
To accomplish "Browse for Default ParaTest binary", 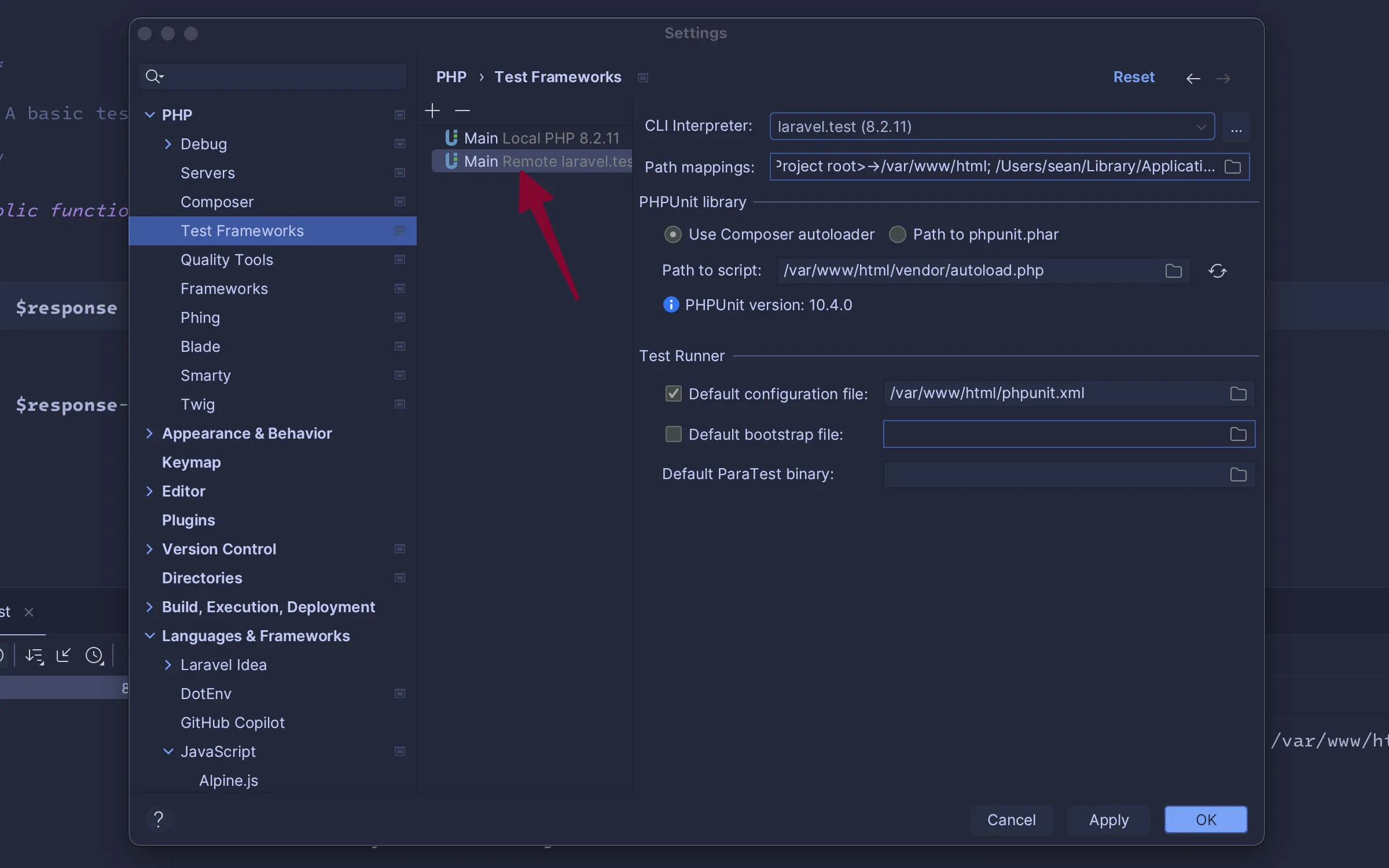I will 1238,475.
